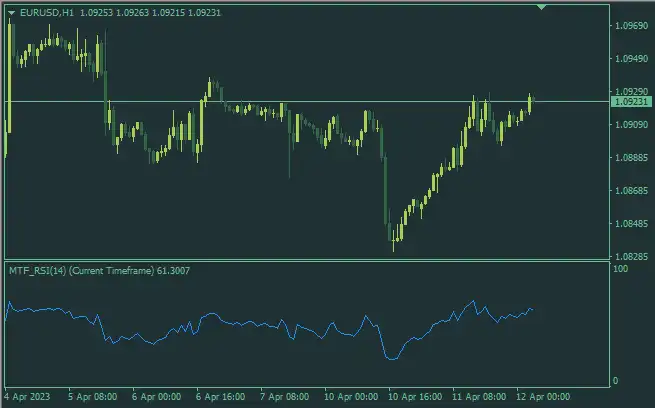Click the 6 Apr 16:00 time label
This screenshot has width=655, height=408.
(221, 396)
